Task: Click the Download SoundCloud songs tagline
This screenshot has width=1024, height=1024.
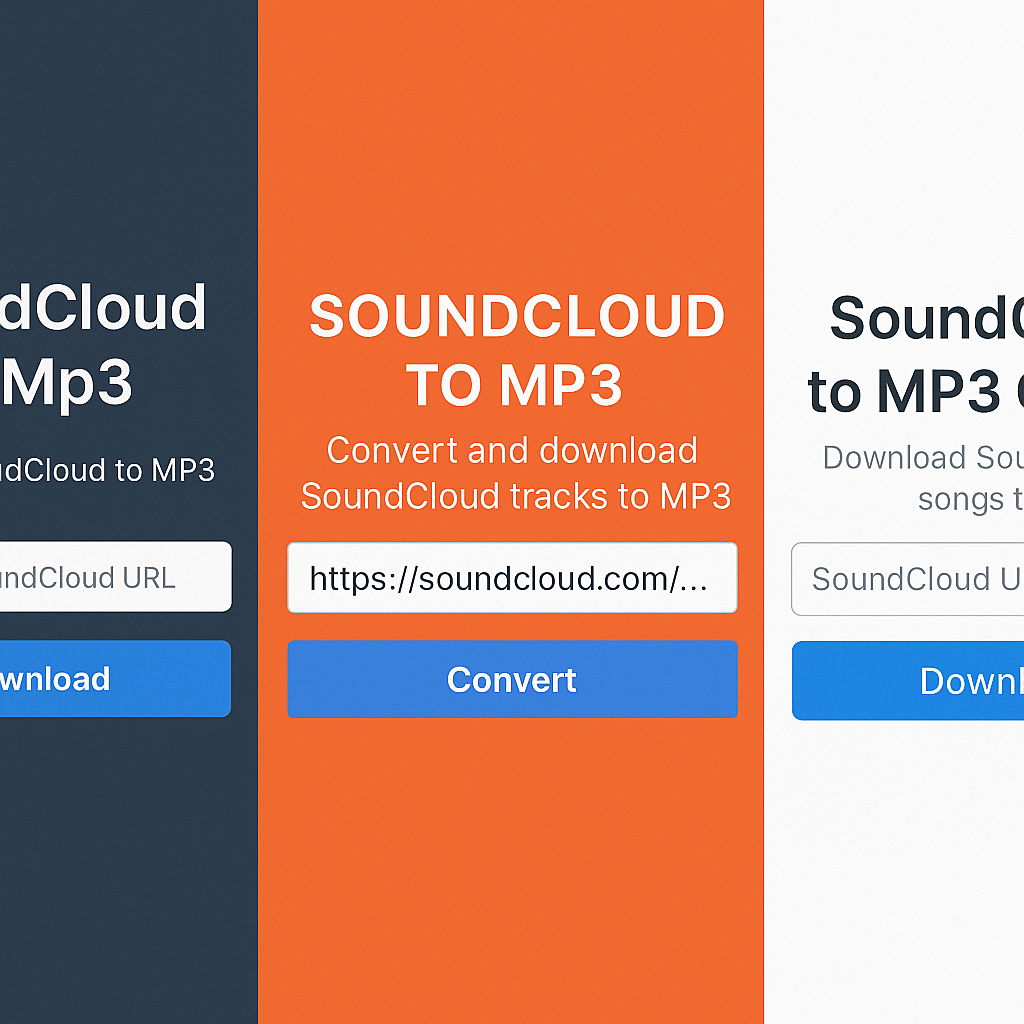Action: [920, 478]
